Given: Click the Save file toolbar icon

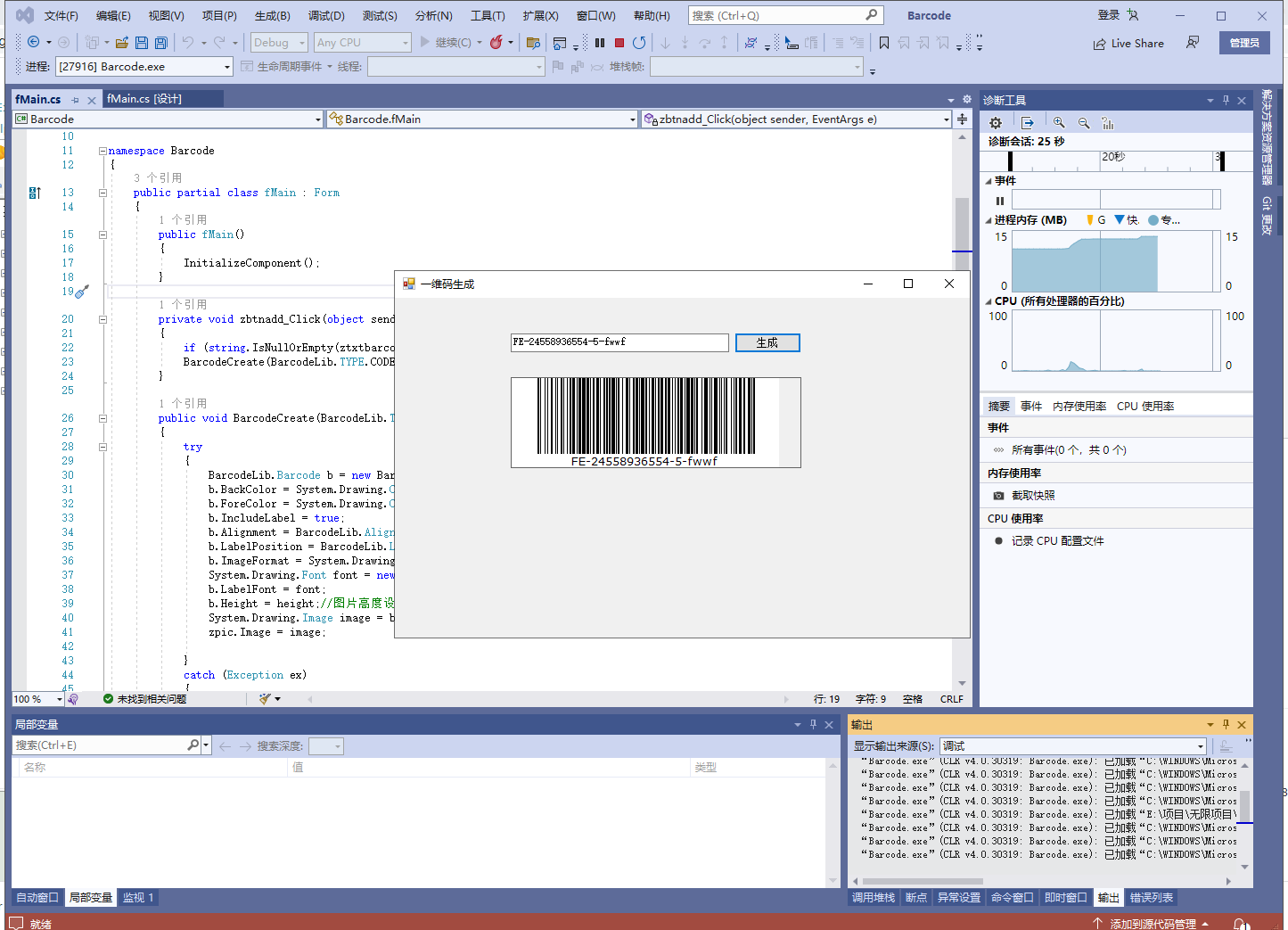Looking at the screenshot, I should point(142,43).
